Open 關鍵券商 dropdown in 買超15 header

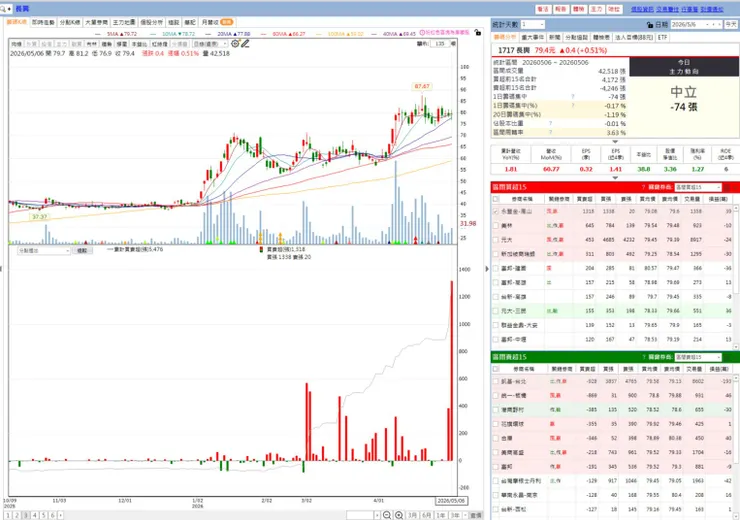[698, 187]
